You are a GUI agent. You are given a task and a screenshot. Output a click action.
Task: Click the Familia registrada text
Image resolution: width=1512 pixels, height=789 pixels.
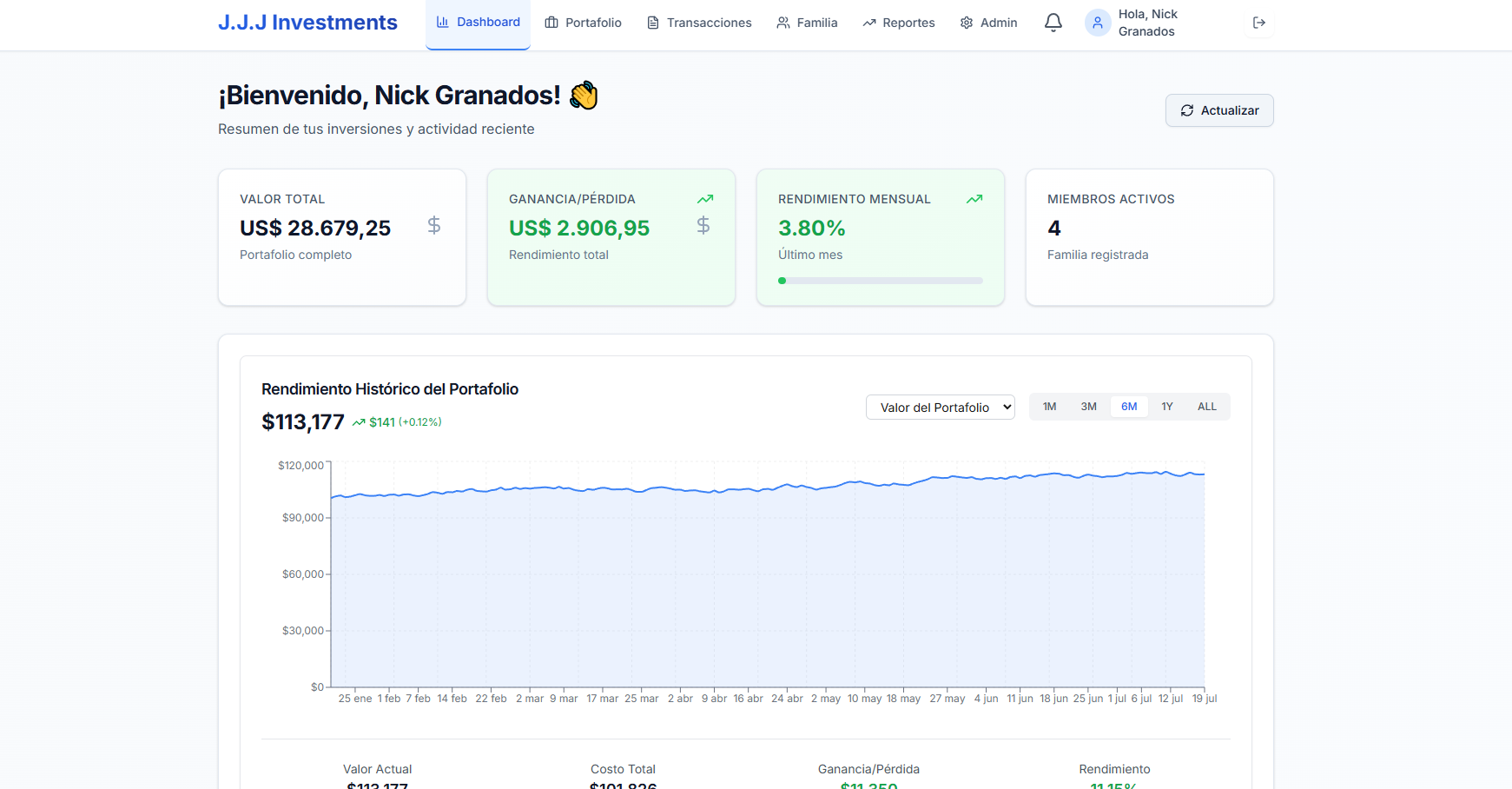point(1098,255)
